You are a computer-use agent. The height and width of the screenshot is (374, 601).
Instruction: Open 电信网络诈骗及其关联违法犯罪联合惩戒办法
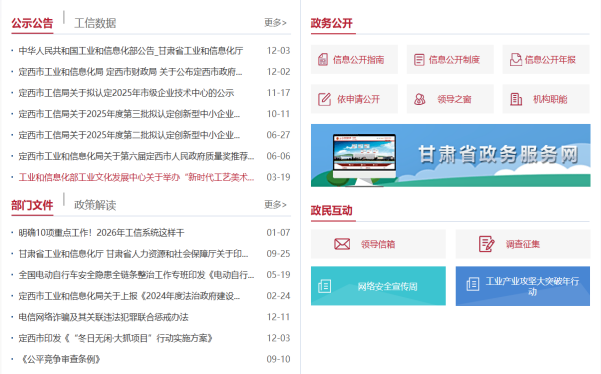[103, 317]
